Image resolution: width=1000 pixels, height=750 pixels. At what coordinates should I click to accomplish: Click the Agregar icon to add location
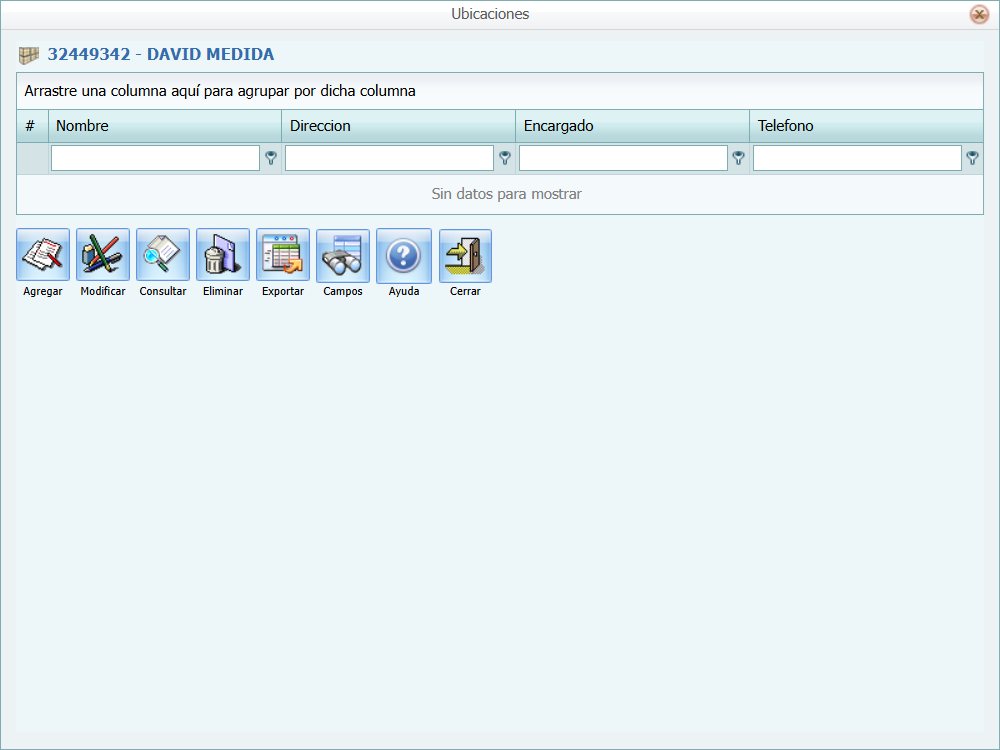(43, 255)
